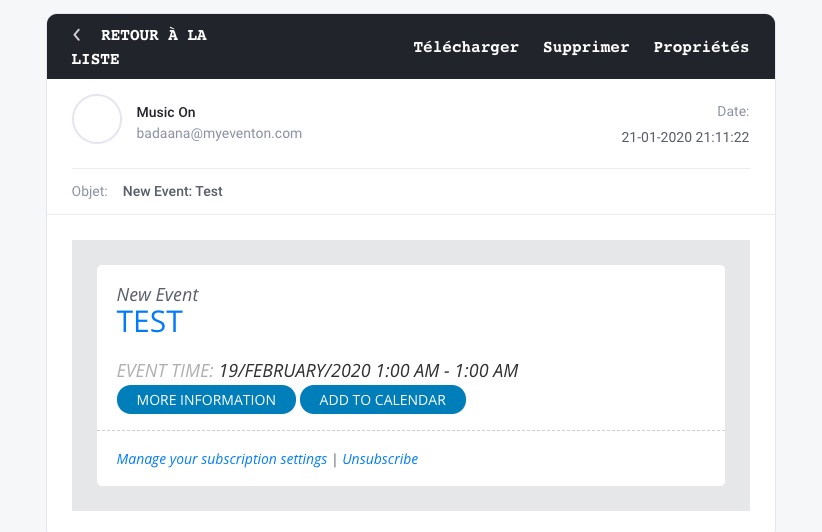This screenshot has width=822, height=532.
Task: Click the Date label in header
Action: [733, 112]
